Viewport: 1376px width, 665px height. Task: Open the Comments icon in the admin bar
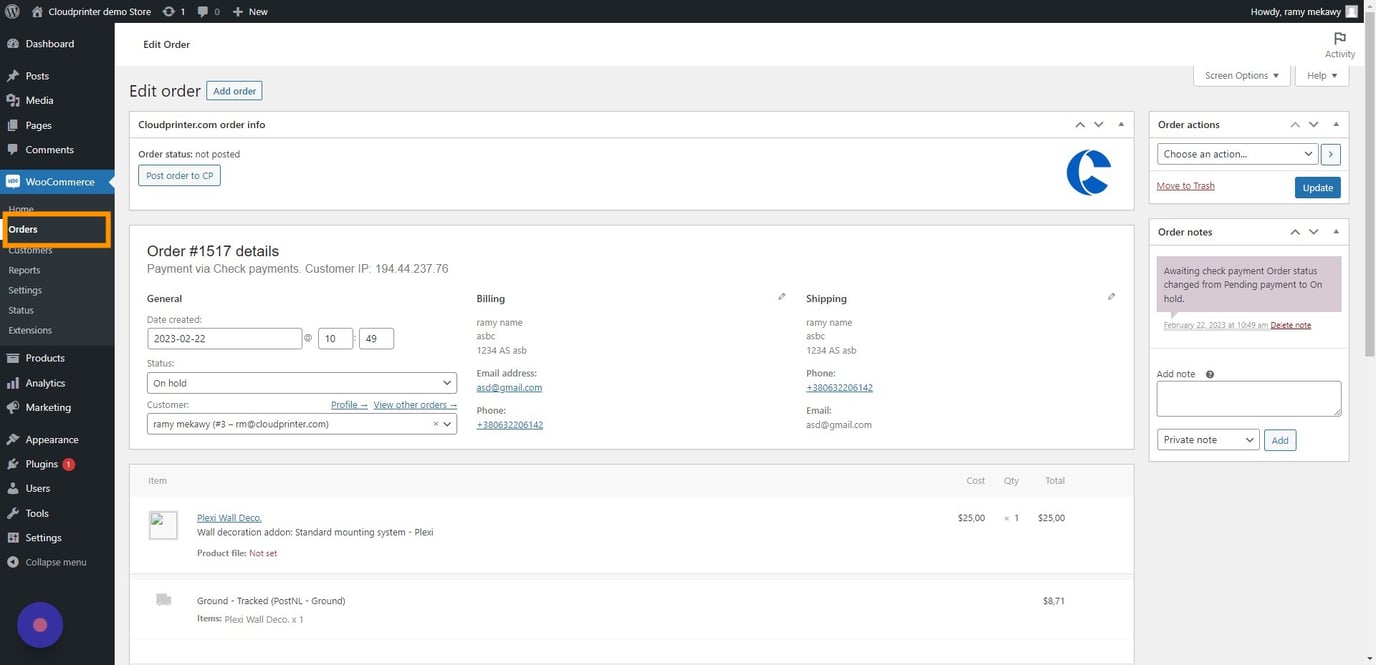[203, 11]
